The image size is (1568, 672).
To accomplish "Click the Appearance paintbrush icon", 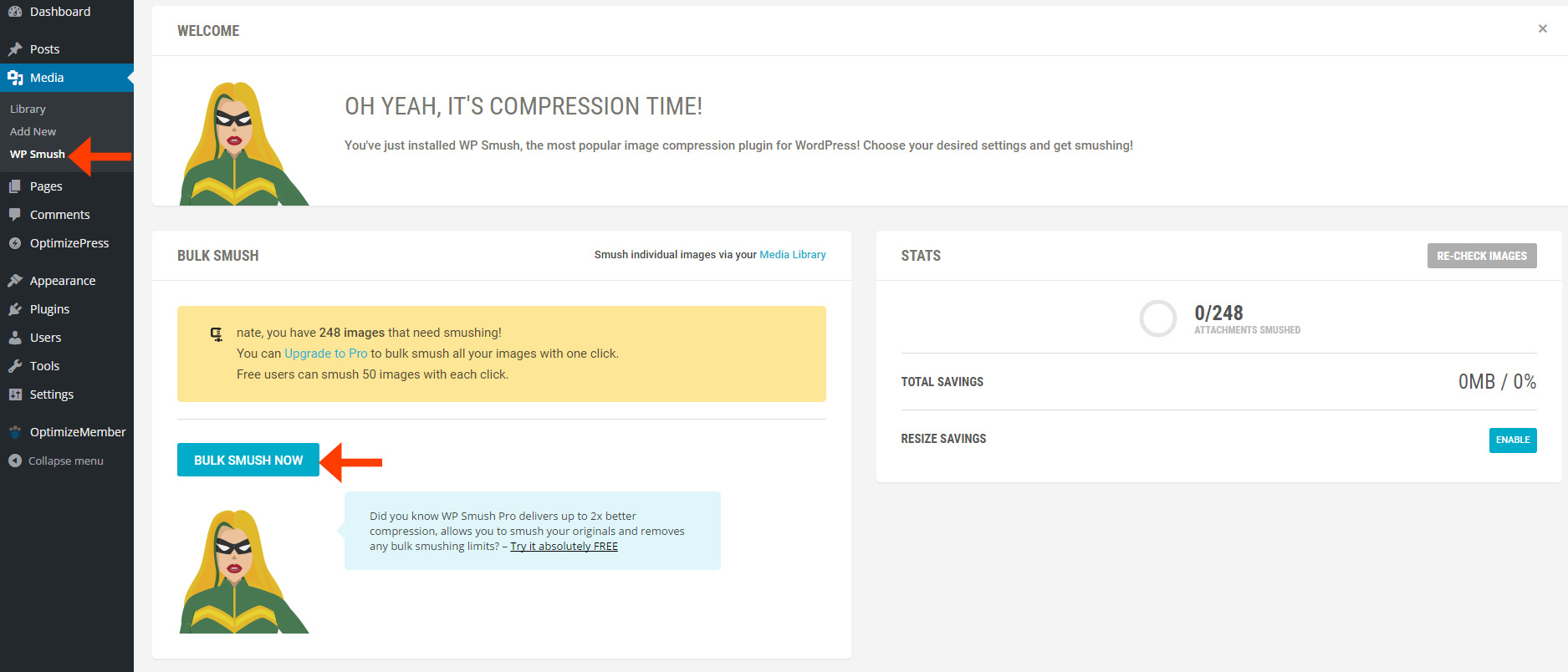I will pyautogui.click(x=15, y=281).
